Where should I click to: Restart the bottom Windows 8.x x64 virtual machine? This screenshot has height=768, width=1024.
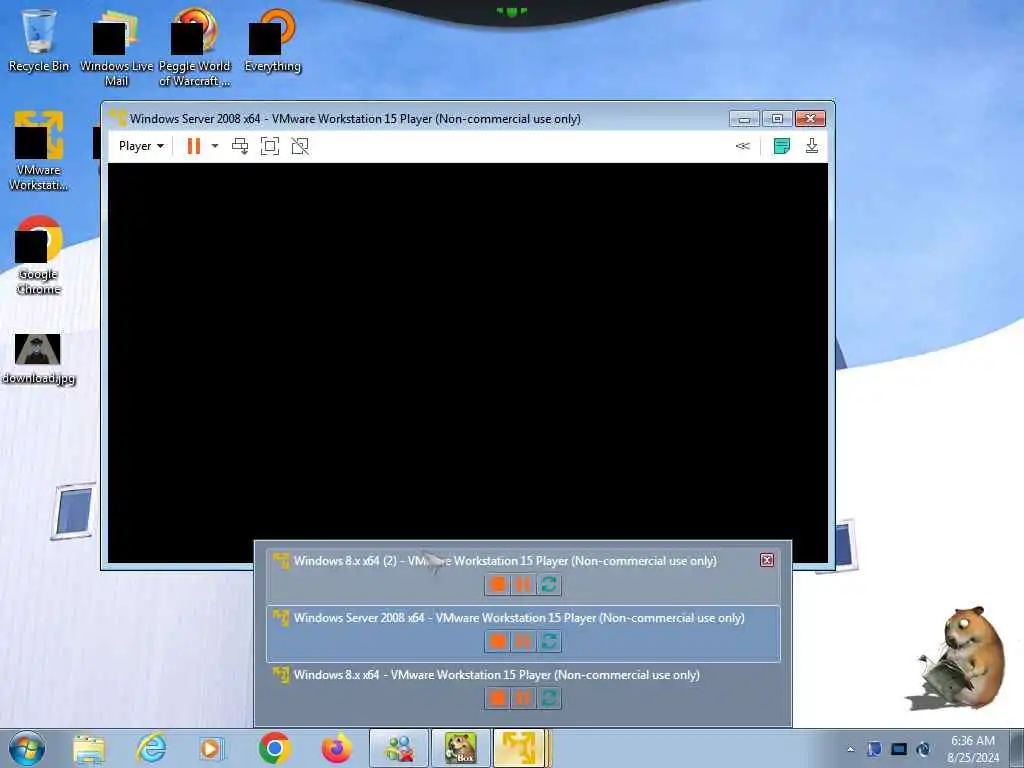pyautogui.click(x=549, y=698)
